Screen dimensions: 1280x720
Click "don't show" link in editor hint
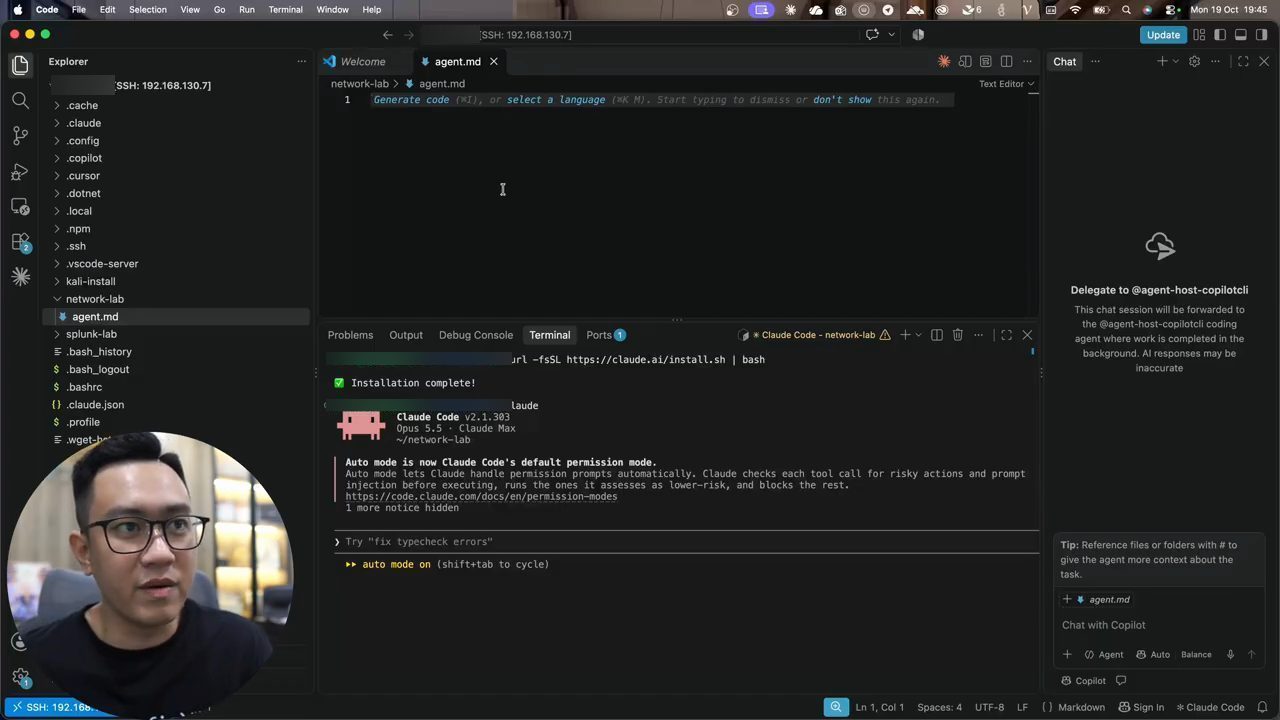point(842,100)
